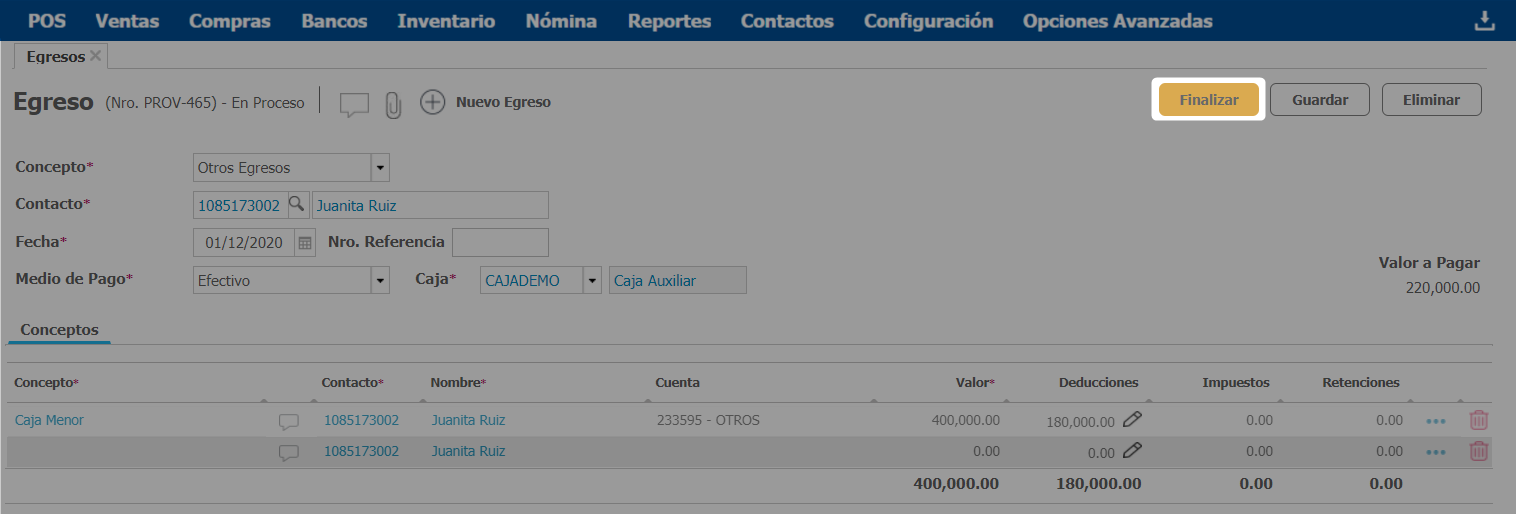Click the magnifier search icon beside Contacto
The height and width of the screenshot is (514, 1516).
click(297, 205)
